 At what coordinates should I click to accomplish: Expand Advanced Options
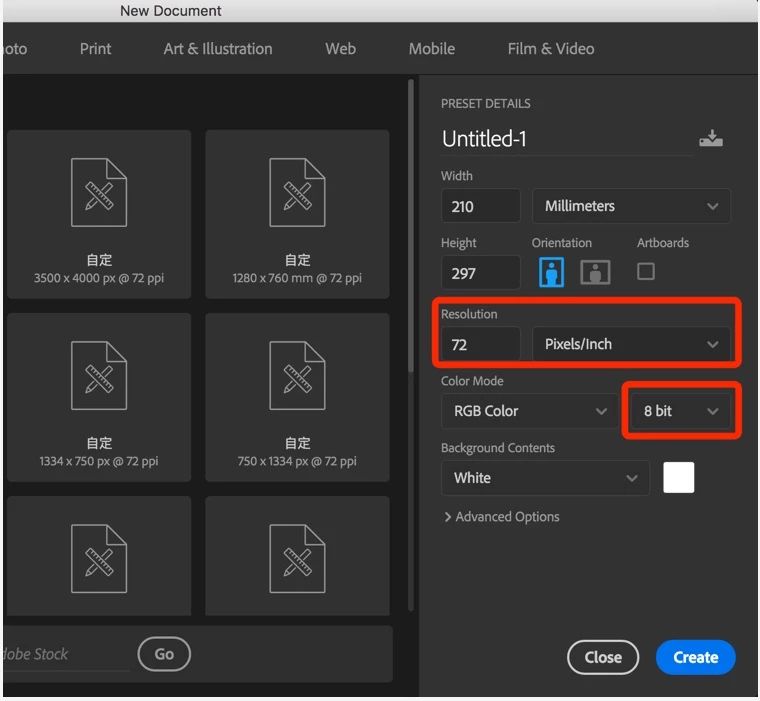[x=501, y=517]
